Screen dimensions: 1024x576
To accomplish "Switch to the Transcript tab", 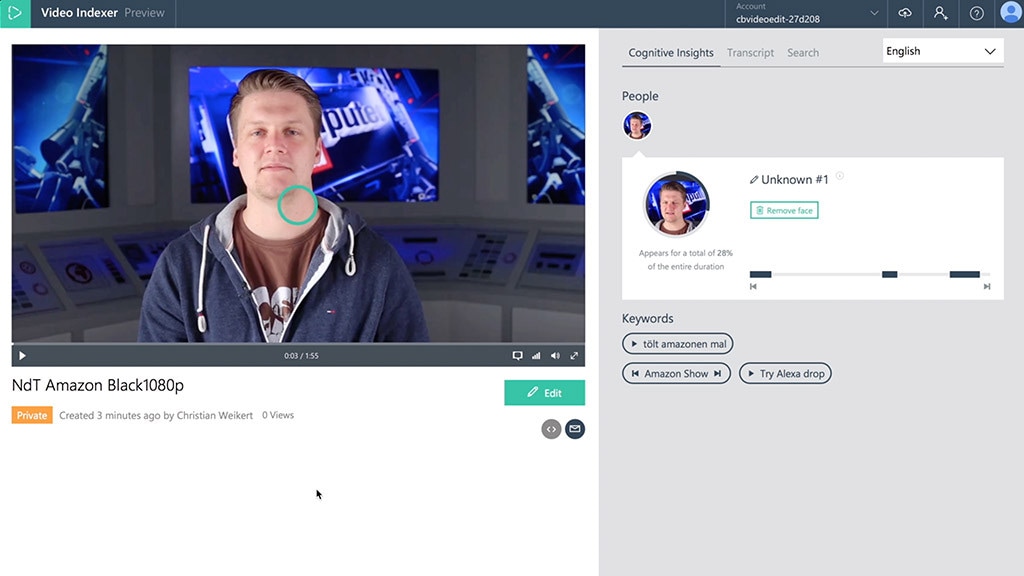I will click(x=750, y=53).
